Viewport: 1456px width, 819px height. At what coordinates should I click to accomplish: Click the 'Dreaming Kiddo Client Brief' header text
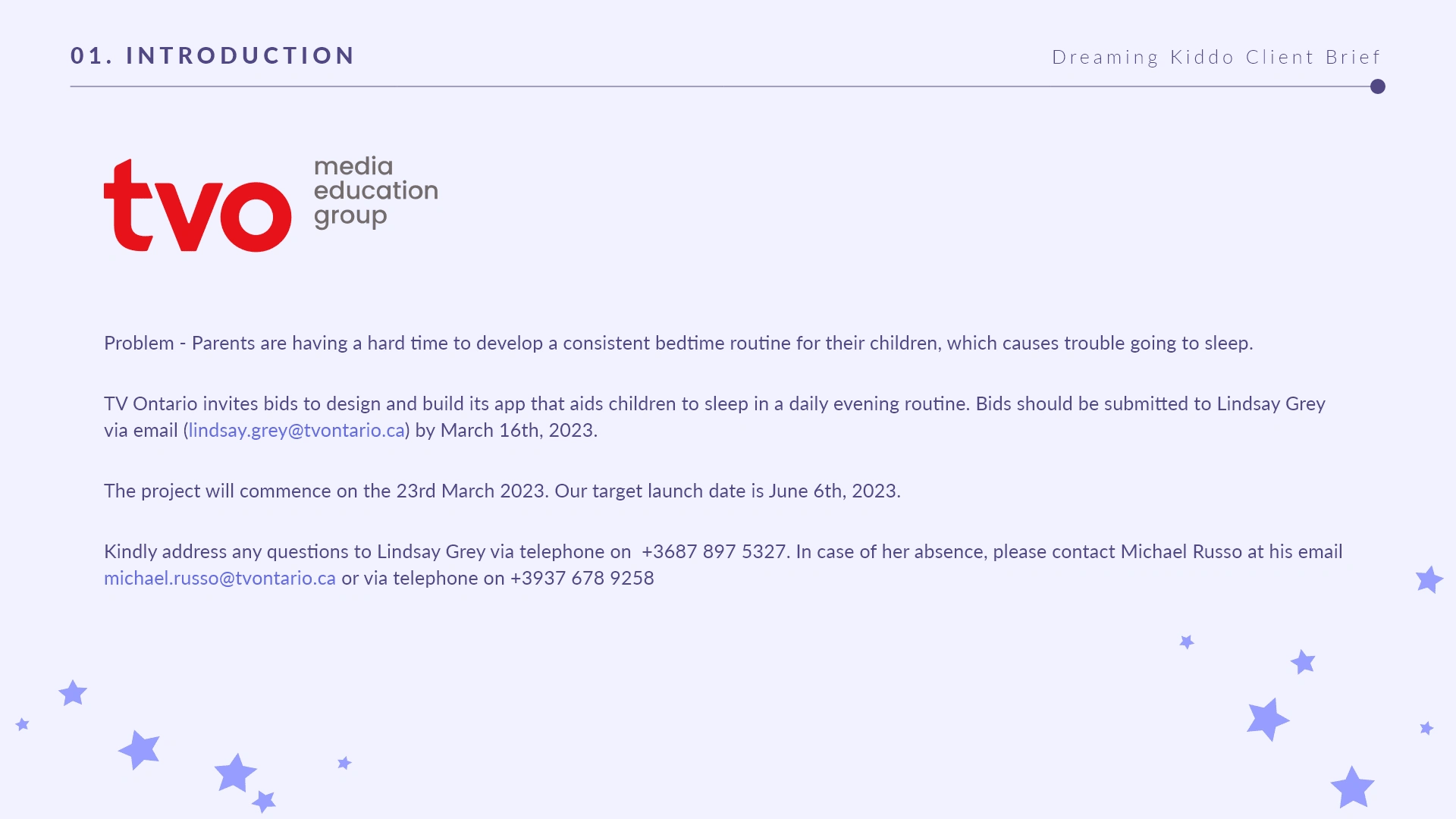pos(1216,57)
